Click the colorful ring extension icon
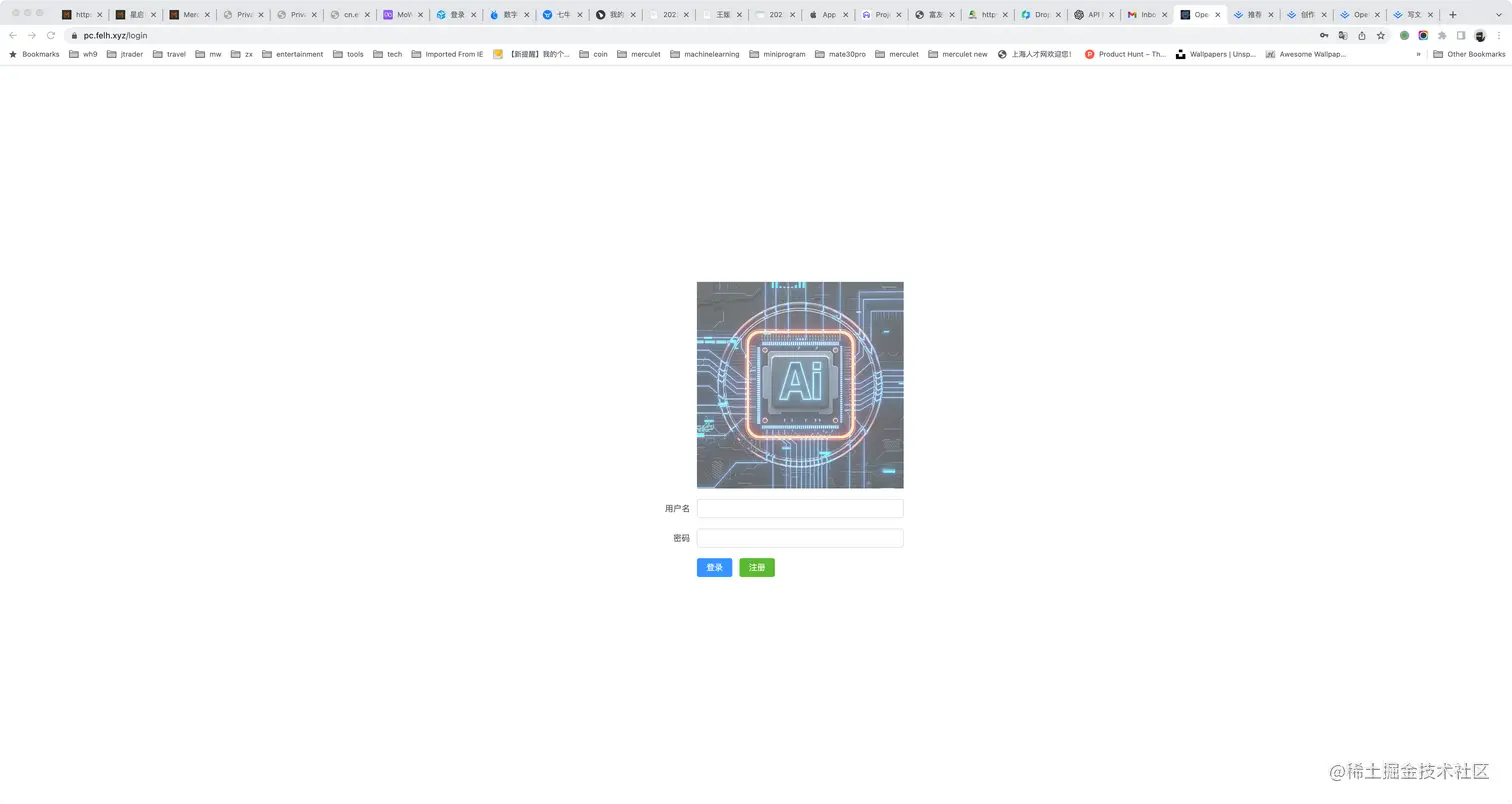Image resolution: width=1512 pixels, height=804 pixels. 1423,35
